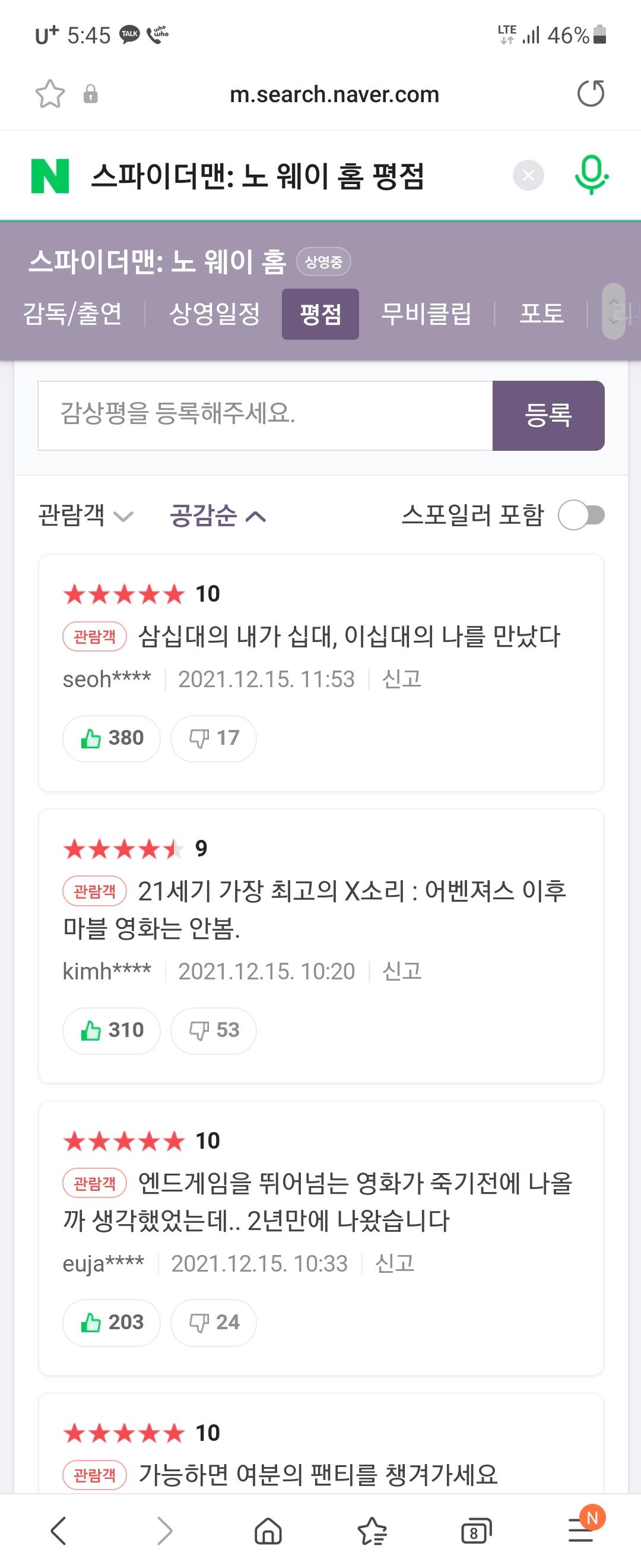Tap the bookmark star in address bar
Screen dimensions: 641x1568
coord(50,94)
